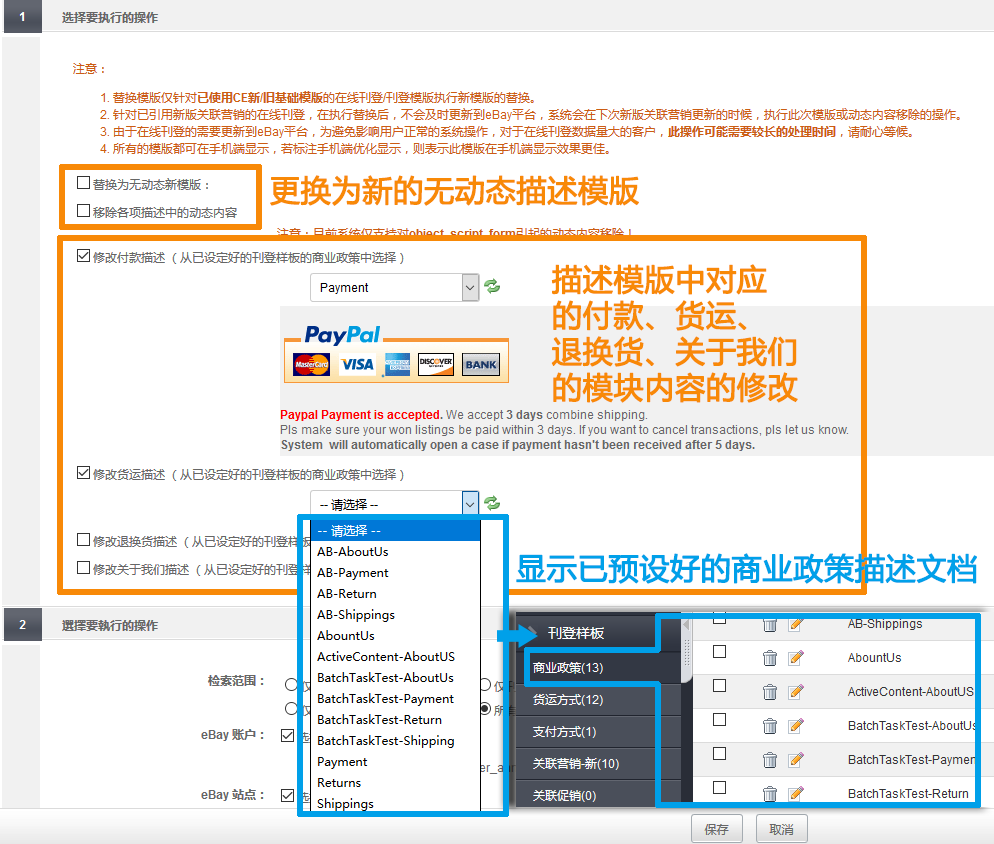The width and height of the screenshot is (994, 844).
Task: Click the sidebar panel resize handle
Action: [687, 652]
